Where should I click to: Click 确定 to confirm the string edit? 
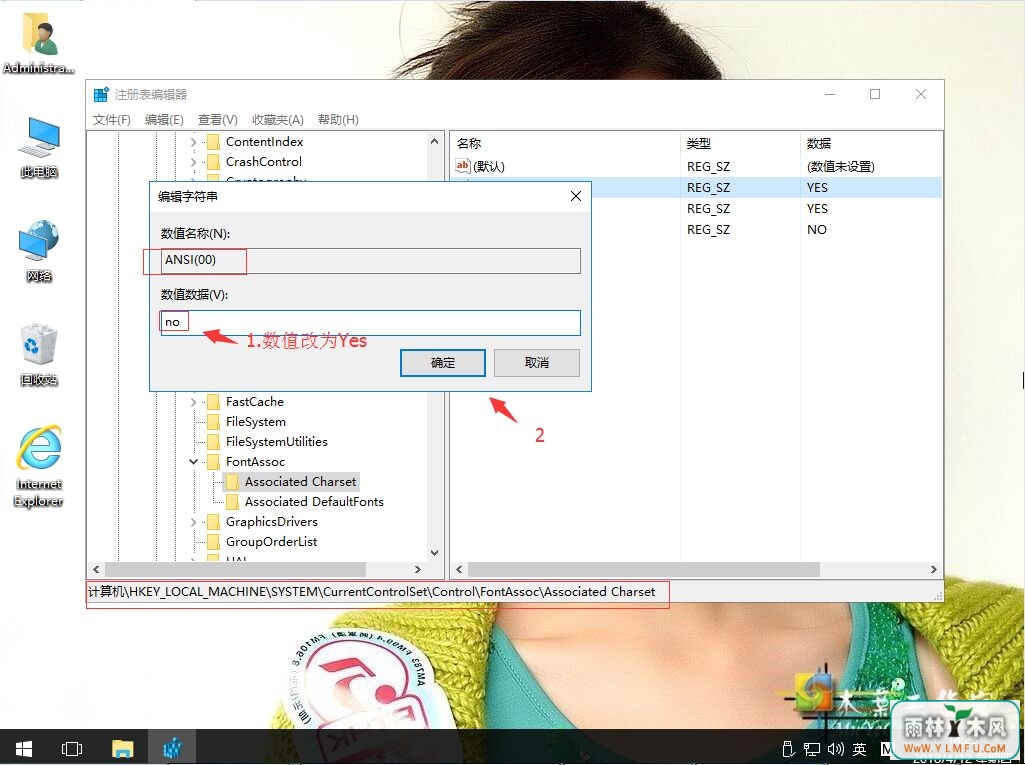[x=443, y=363]
